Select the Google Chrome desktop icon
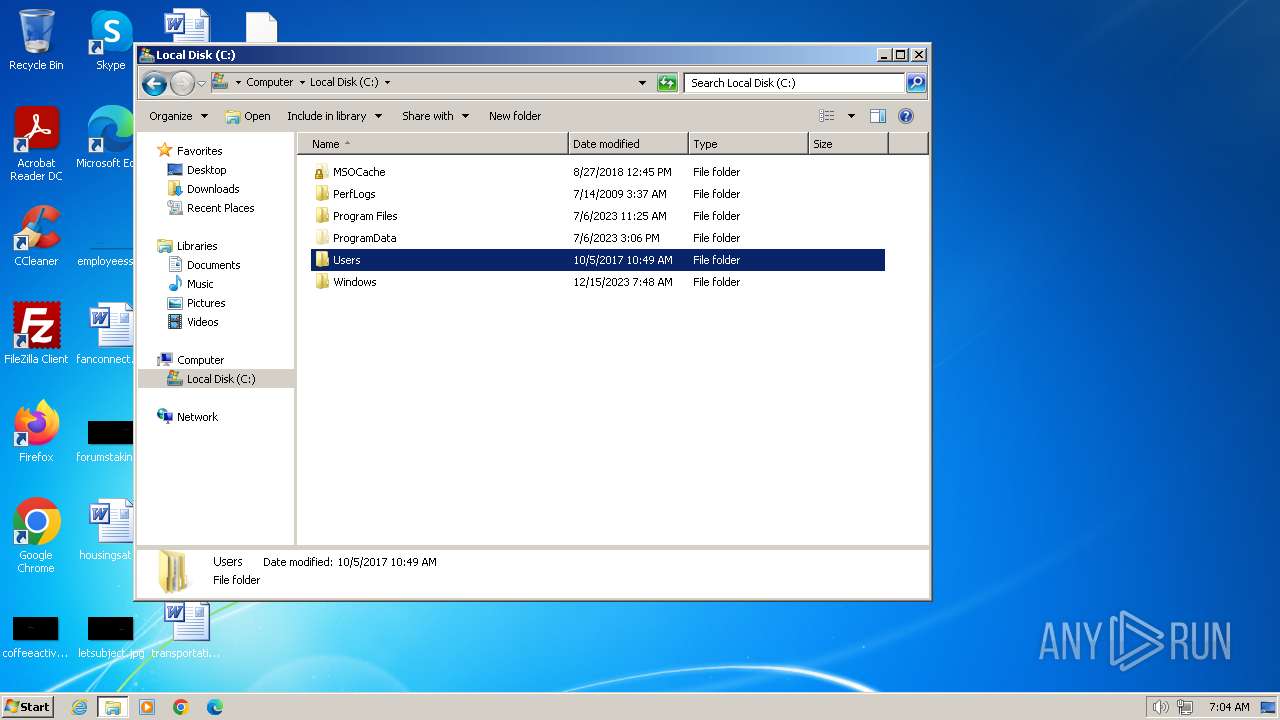Viewport: 1280px width, 720px height. [36, 535]
